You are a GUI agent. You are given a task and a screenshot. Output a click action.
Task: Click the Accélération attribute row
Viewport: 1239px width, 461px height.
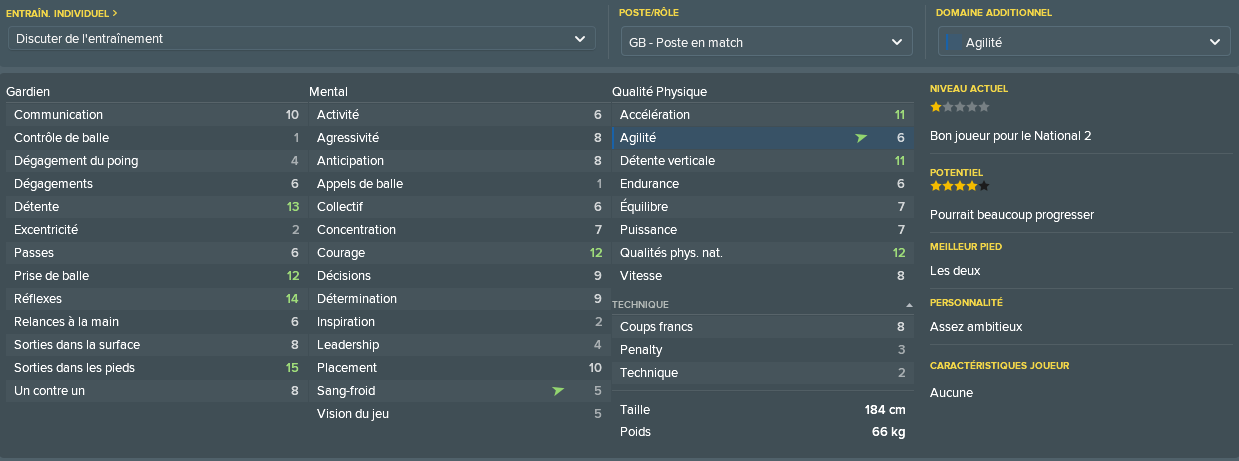click(762, 115)
